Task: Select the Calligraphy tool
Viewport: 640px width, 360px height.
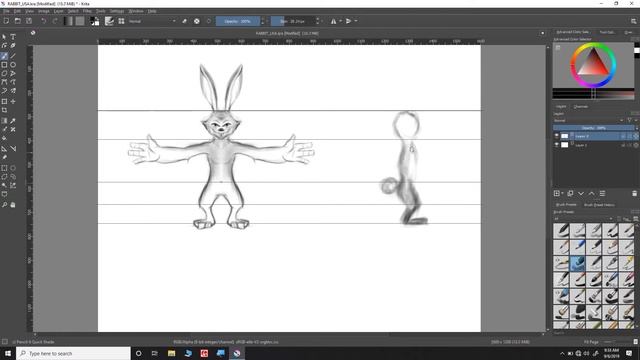Action: point(13,45)
